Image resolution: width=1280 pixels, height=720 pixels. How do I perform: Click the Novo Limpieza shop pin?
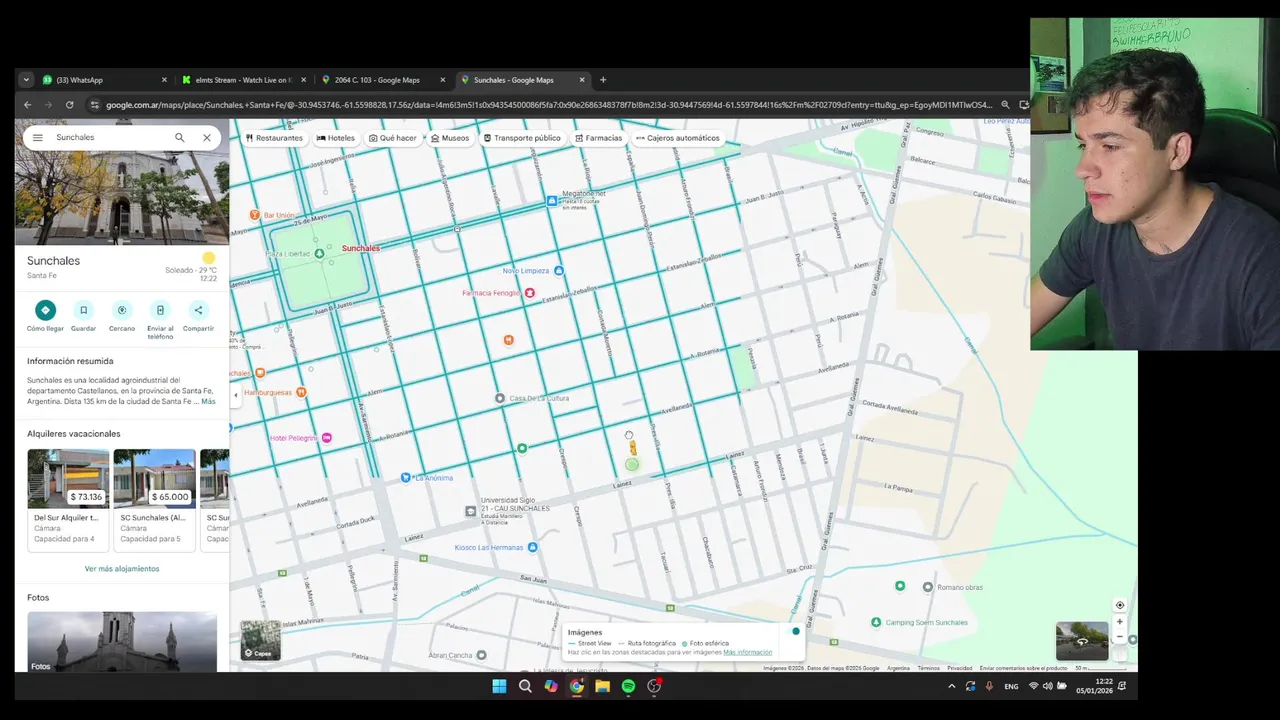tap(559, 271)
